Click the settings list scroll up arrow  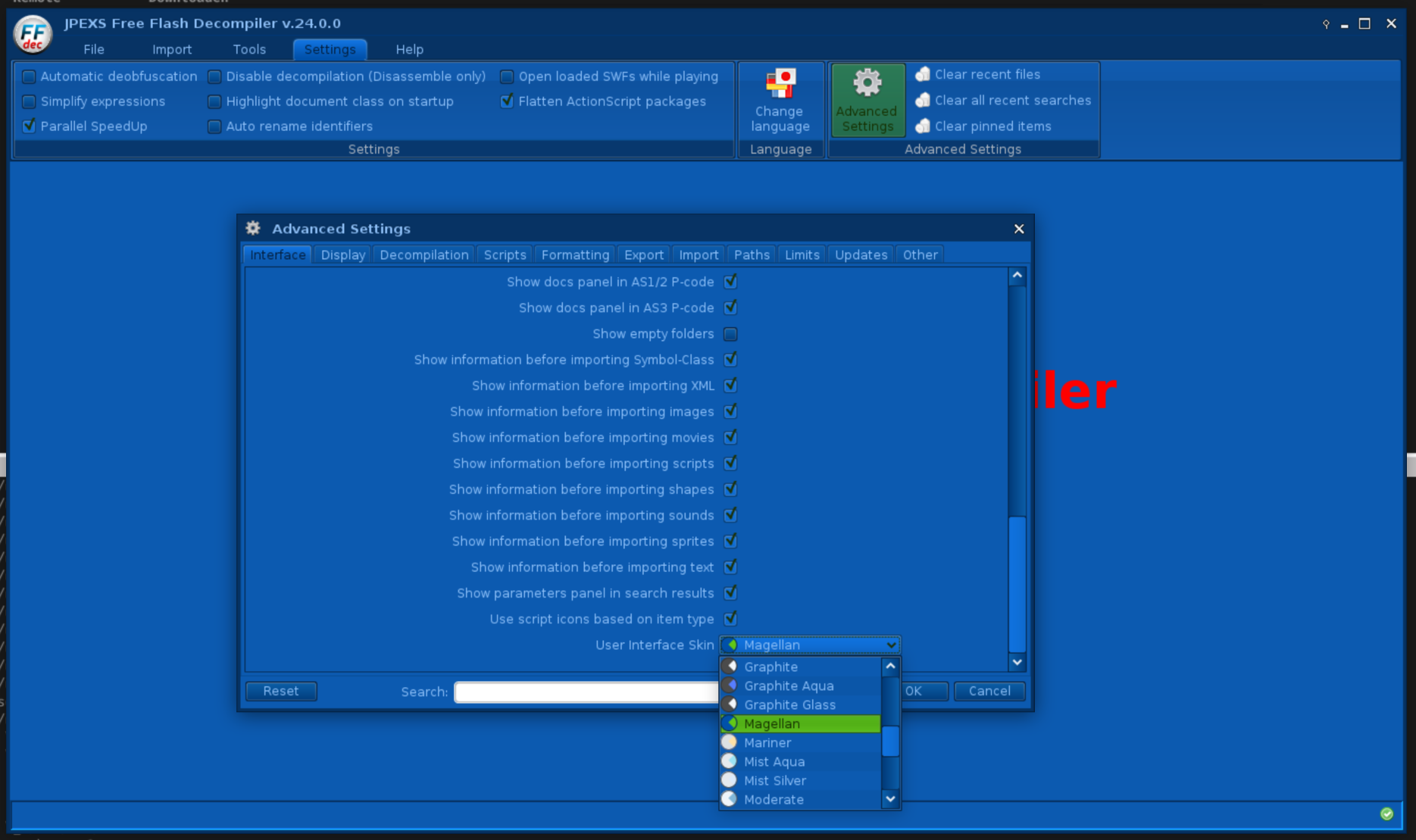[1017, 276]
